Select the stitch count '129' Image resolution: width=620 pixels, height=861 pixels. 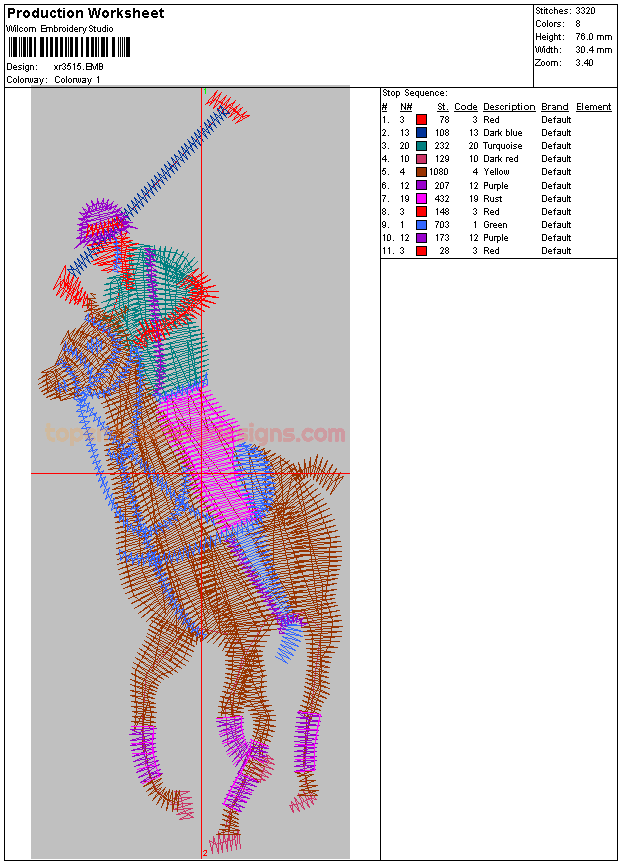point(442,159)
